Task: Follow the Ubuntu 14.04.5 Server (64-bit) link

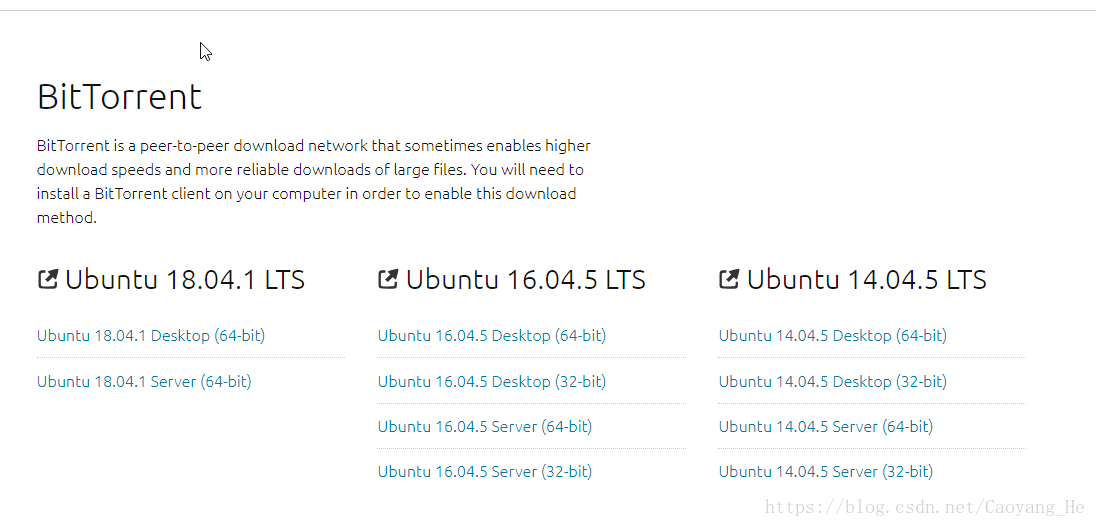Action: click(x=825, y=426)
